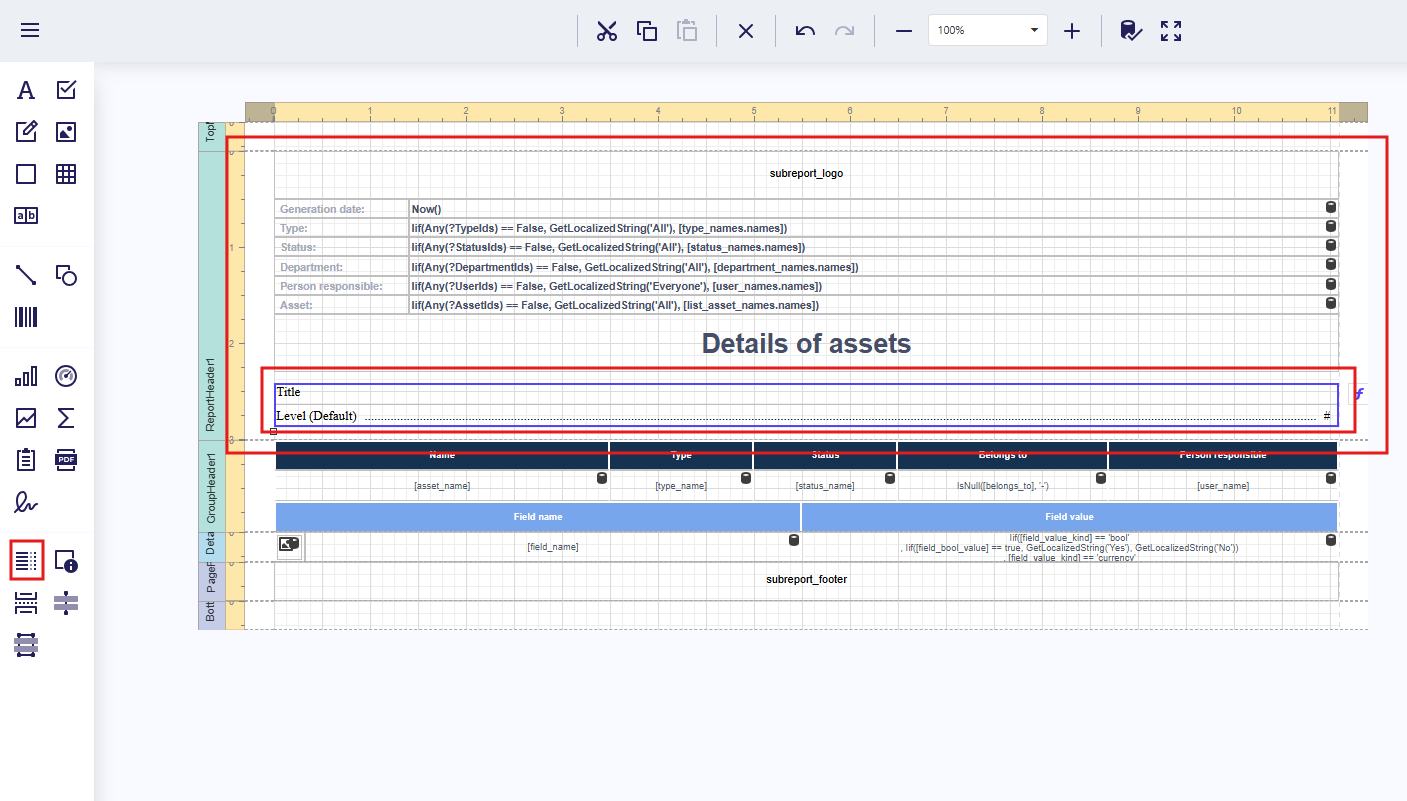The width and height of the screenshot is (1407, 801).
Task: Select the Gauge control tool
Action: click(66, 376)
